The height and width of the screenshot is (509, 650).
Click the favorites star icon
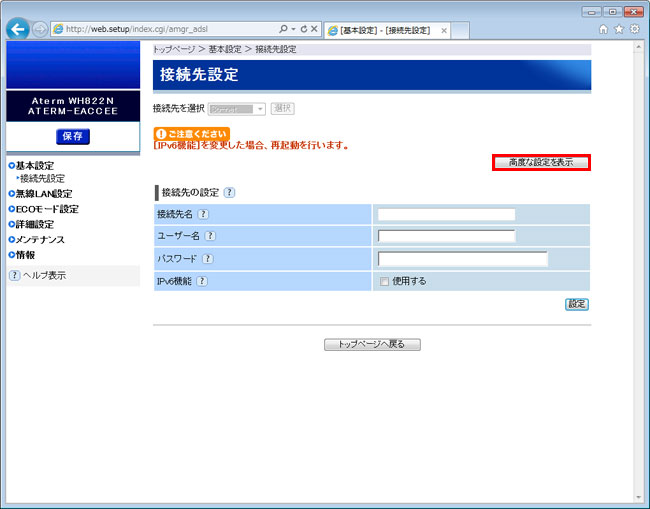coord(619,30)
